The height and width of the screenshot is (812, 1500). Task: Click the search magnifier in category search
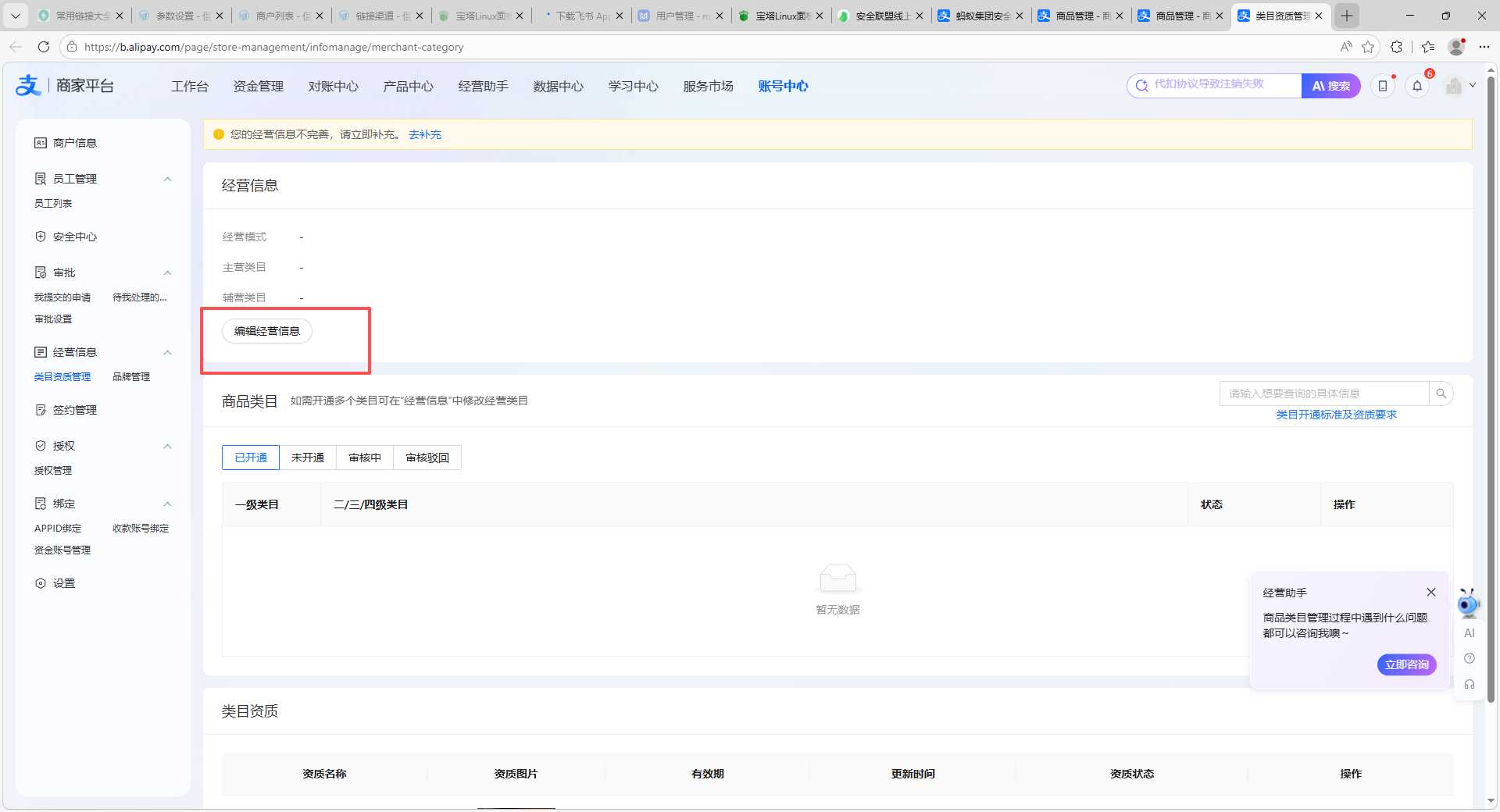pyautogui.click(x=1441, y=394)
